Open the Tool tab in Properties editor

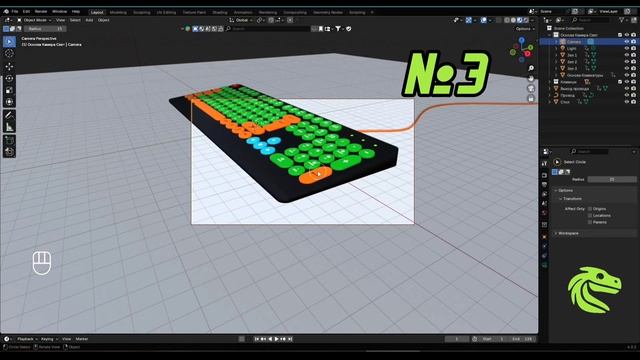coord(544,163)
